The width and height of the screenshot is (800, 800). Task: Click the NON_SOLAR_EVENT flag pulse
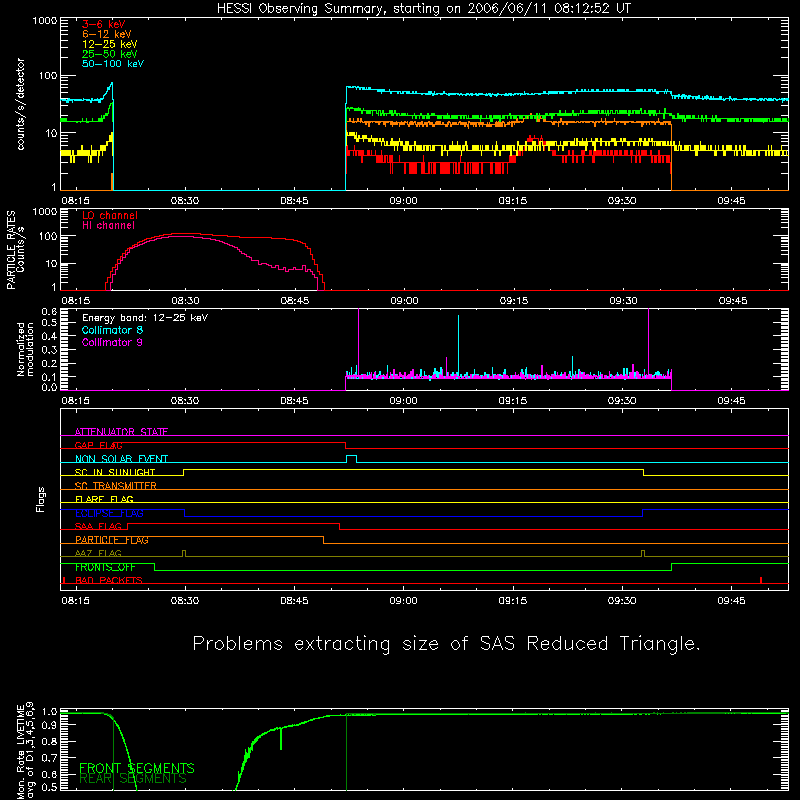[x=352, y=458]
